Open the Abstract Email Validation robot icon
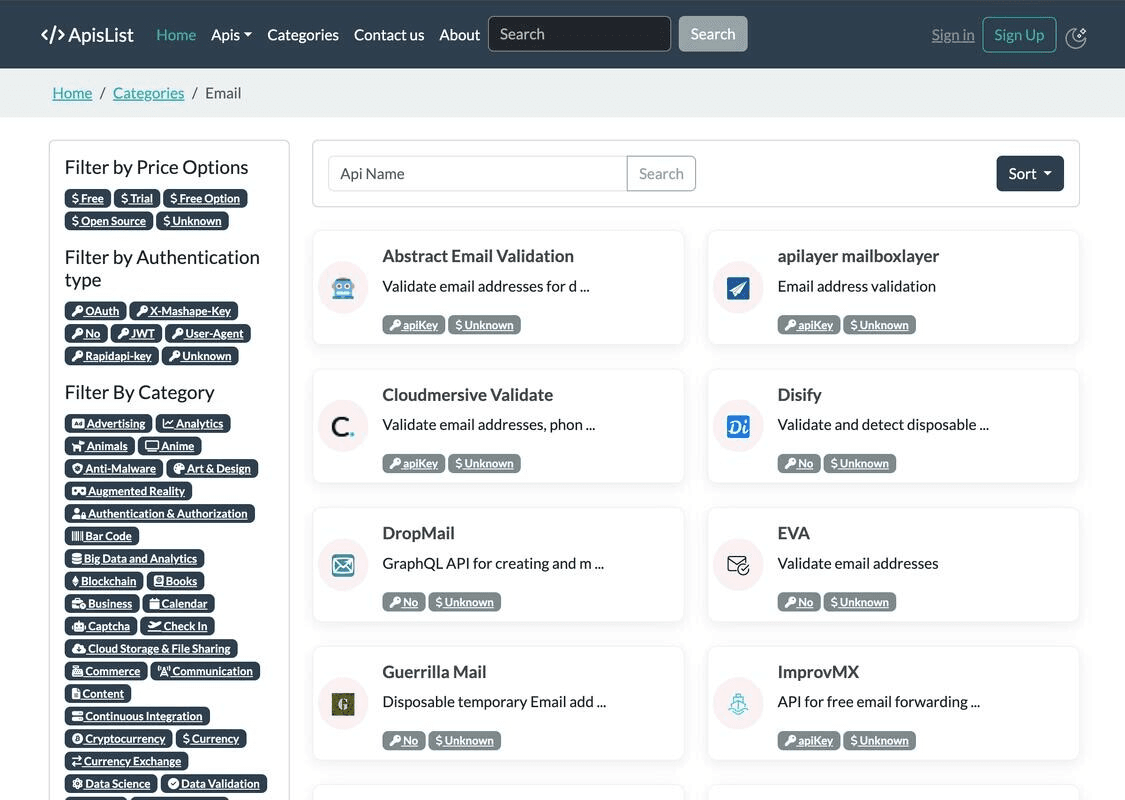 tap(342, 287)
